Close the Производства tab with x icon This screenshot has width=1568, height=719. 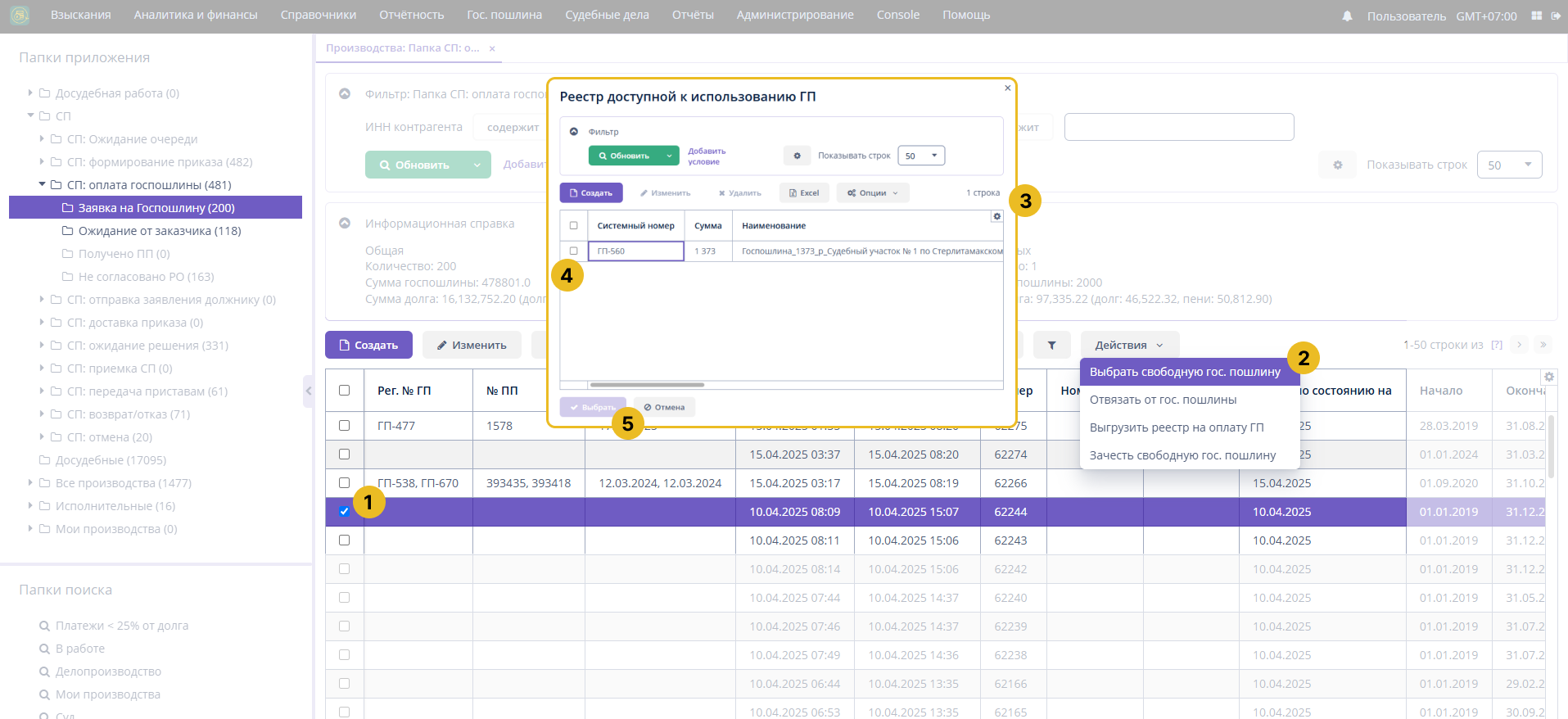click(492, 48)
